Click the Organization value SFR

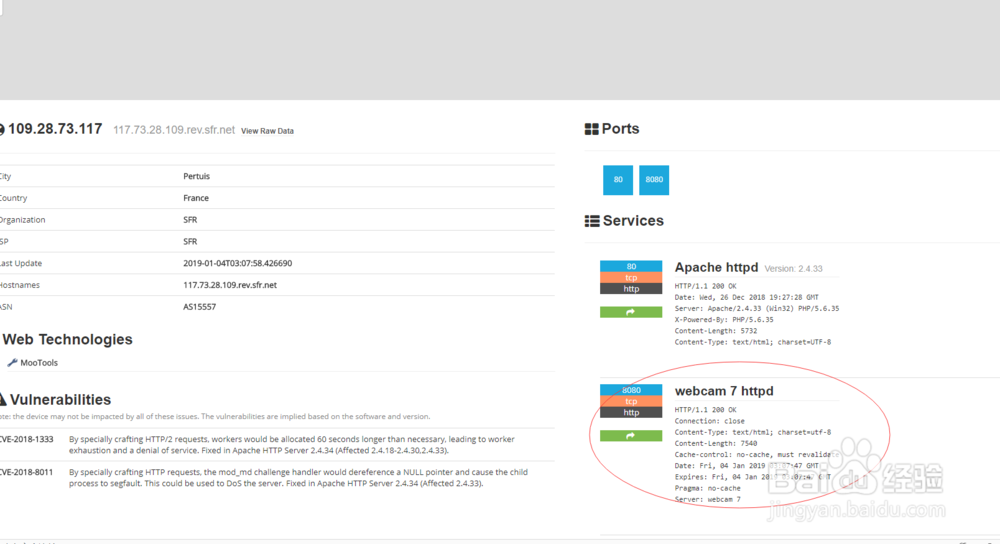tap(190, 220)
